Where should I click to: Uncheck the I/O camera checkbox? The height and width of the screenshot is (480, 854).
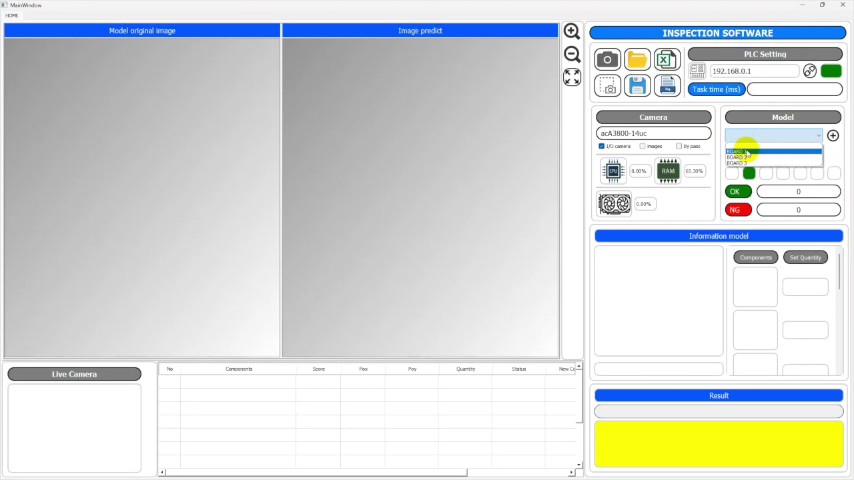pyautogui.click(x=601, y=146)
